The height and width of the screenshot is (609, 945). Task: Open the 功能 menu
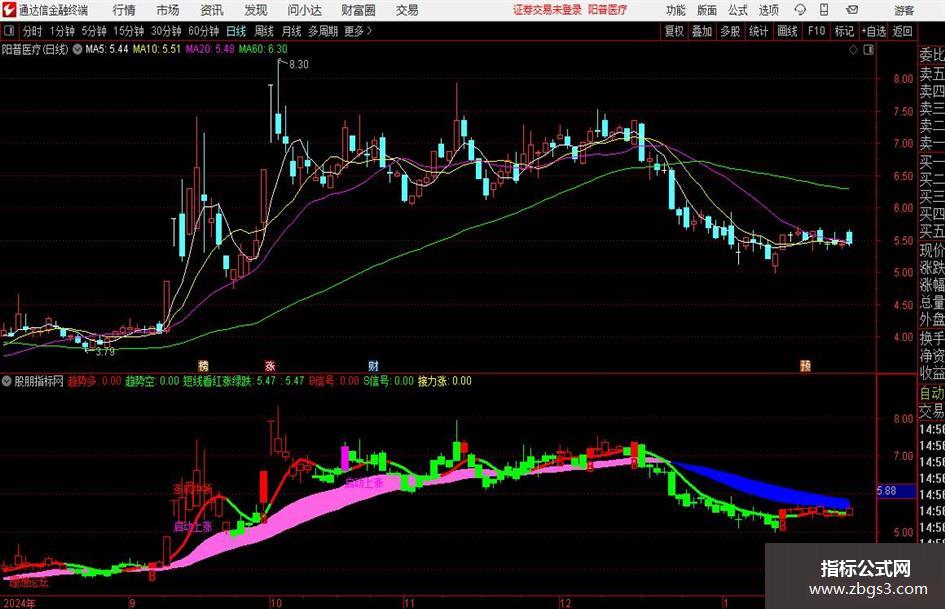coord(676,10)
